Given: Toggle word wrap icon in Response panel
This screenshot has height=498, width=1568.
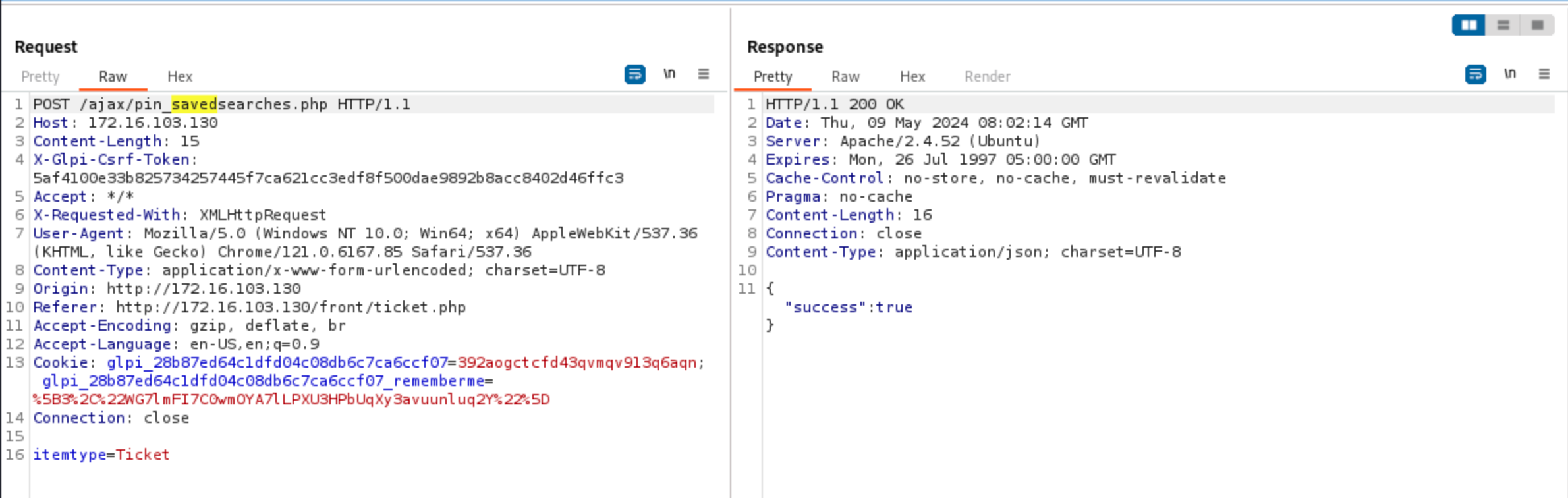Looking at the screenshot, I should click(1475, 74).
